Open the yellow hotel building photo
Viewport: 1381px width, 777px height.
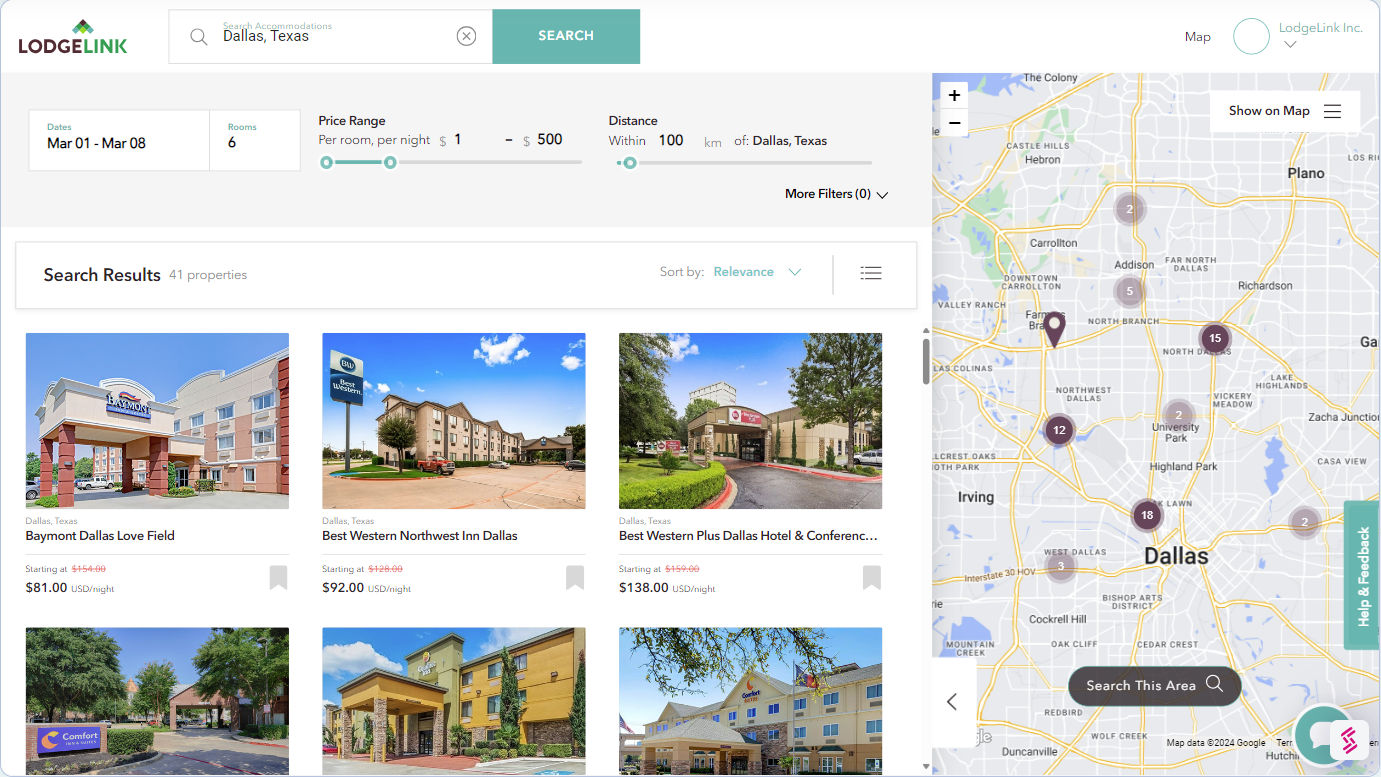(454, 701)
